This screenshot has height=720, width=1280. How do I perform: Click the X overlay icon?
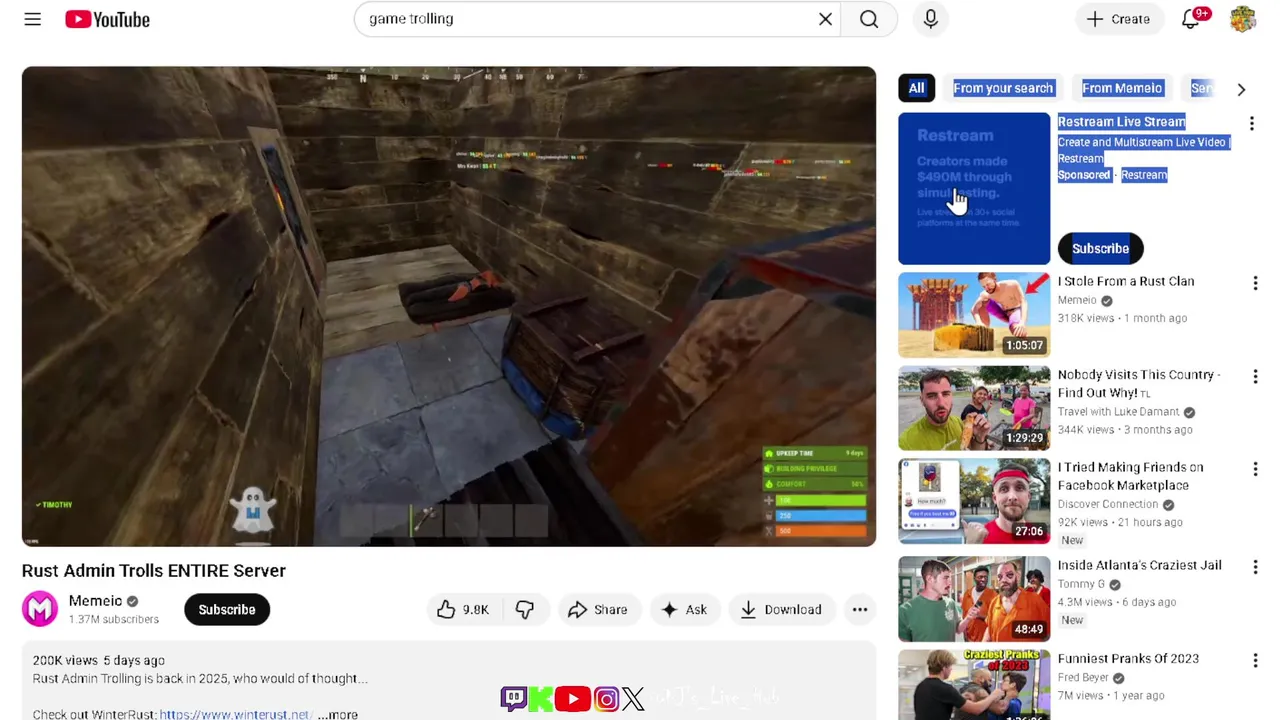coord(633,698)
